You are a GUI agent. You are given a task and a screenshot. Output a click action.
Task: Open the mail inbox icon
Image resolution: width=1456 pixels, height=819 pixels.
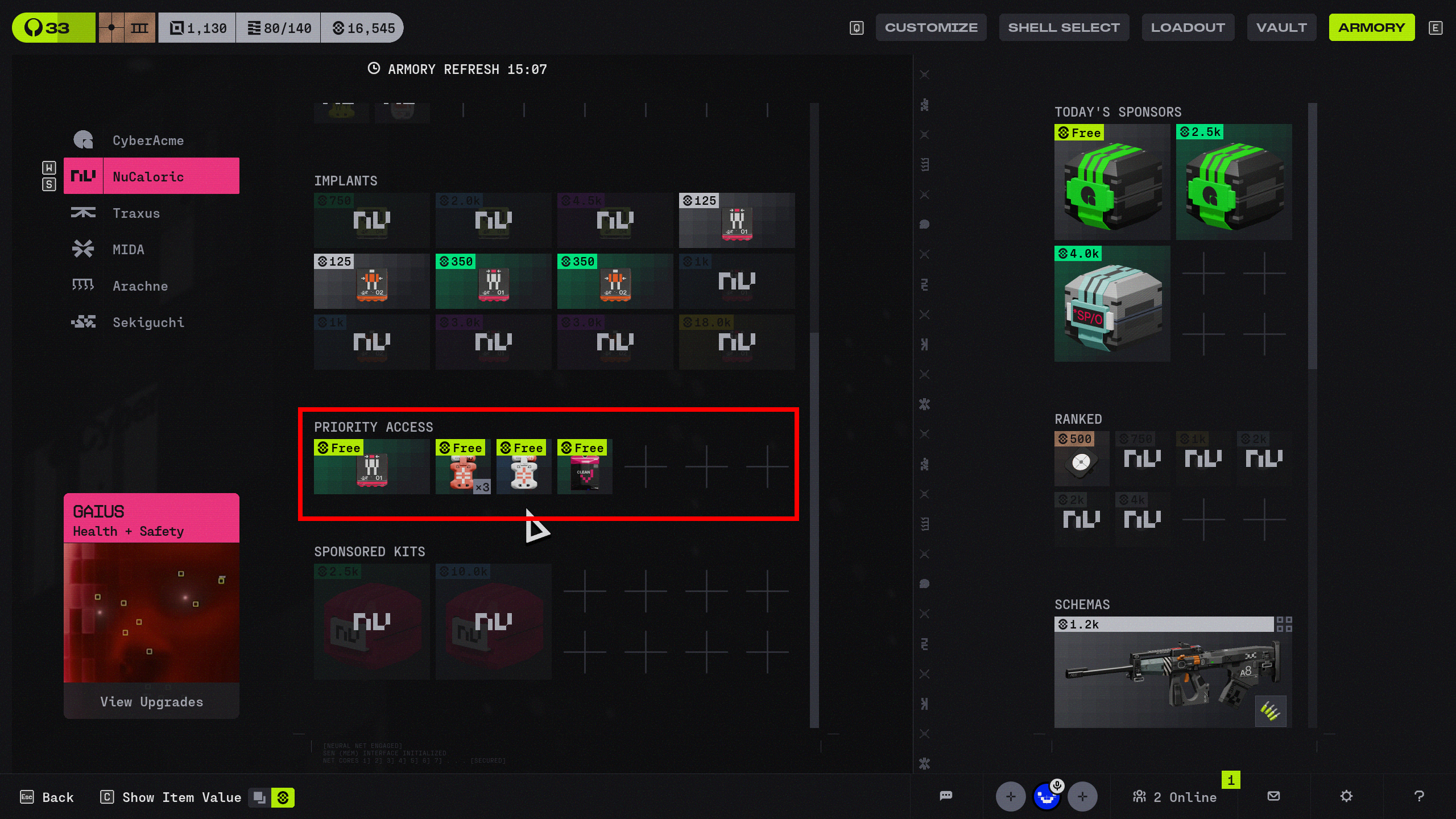pyautogui.click(x=1273, y=796)
